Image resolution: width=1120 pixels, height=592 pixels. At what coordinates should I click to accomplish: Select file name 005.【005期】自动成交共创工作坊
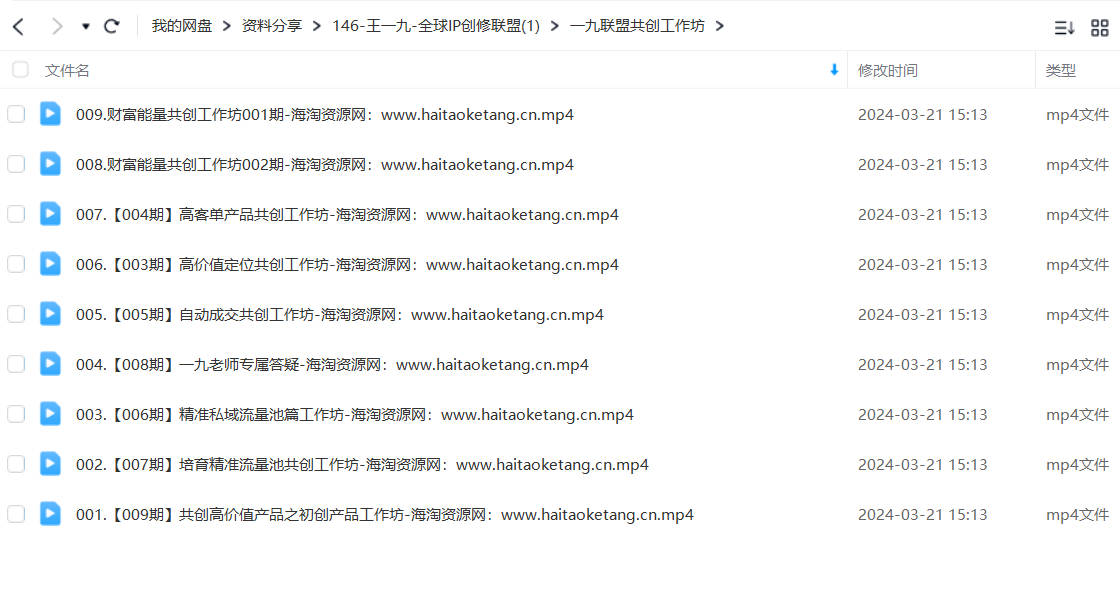click(x=340, y=315)
